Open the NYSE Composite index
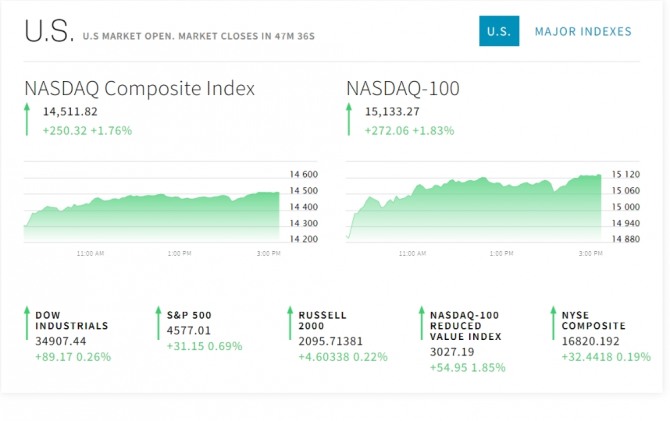The image size is (670, 421). (593, 320)
